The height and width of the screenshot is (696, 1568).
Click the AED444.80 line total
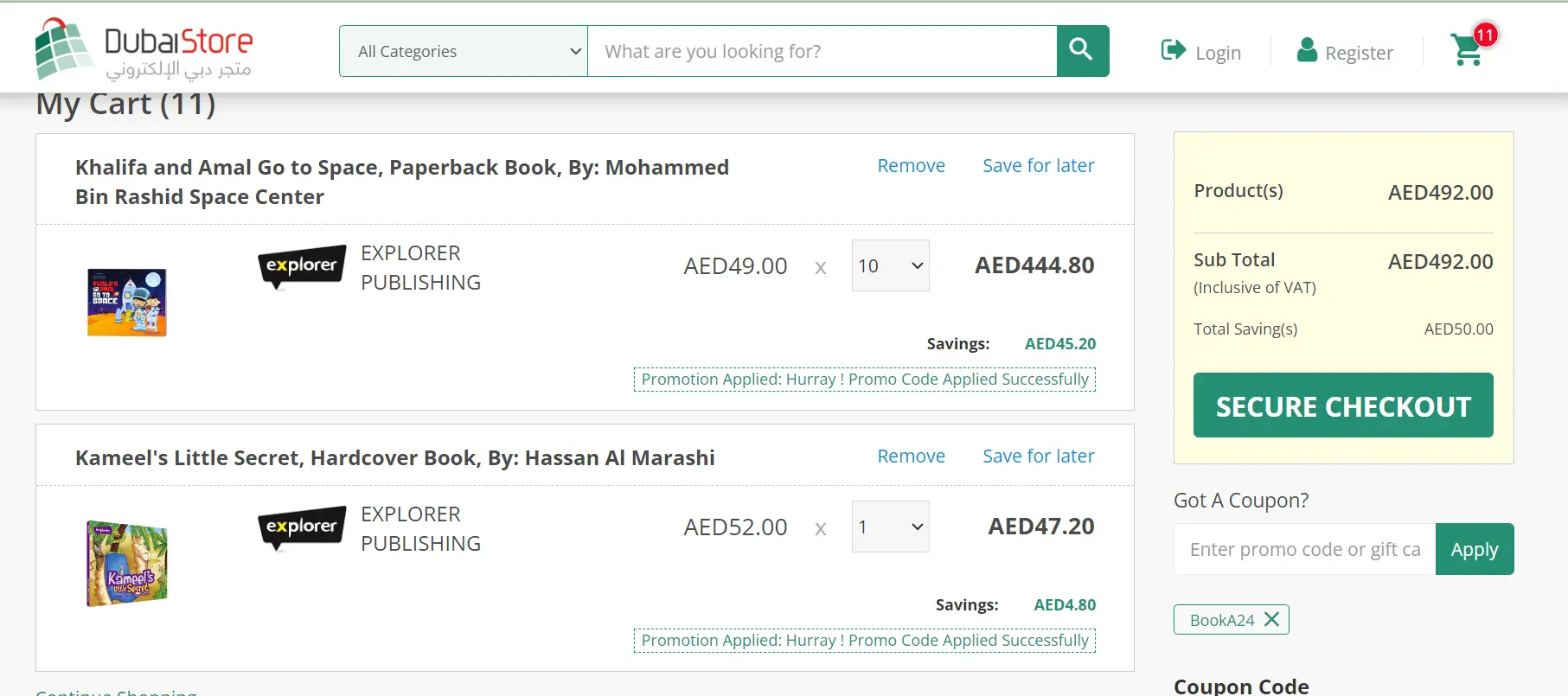point(1034,265)
